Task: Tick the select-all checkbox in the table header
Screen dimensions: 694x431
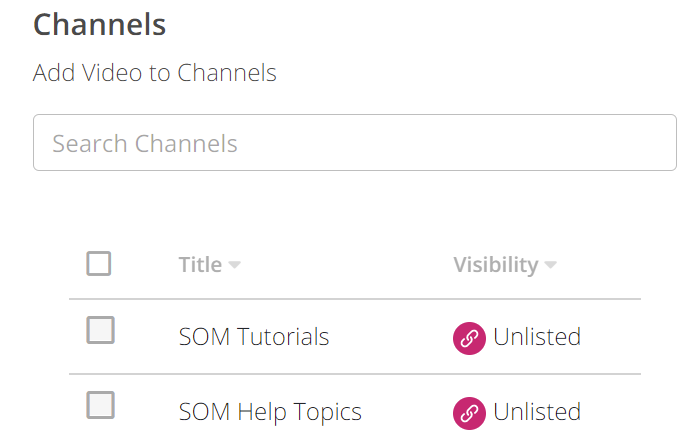Action: tap(99, 264)
